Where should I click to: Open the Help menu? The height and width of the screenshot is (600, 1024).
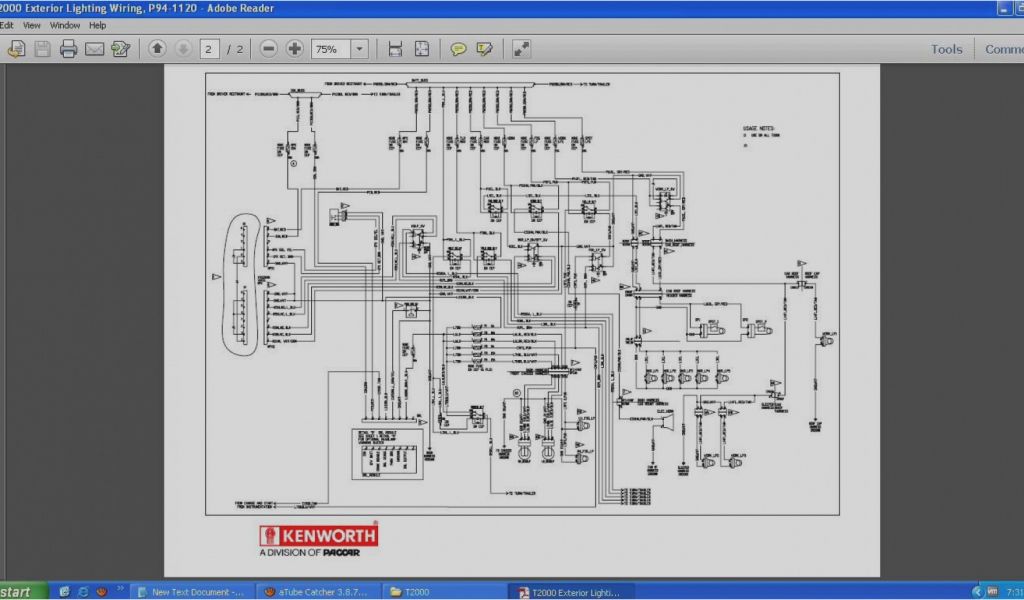point(97,25)
